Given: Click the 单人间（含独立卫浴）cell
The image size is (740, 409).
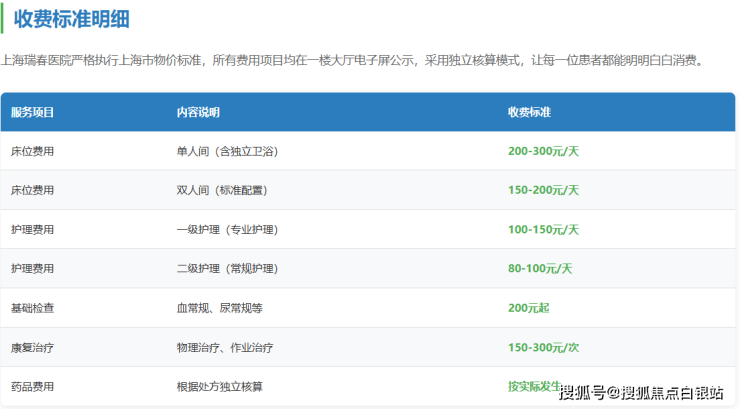Looking at the screenshot, I should (x=226, y=151).
